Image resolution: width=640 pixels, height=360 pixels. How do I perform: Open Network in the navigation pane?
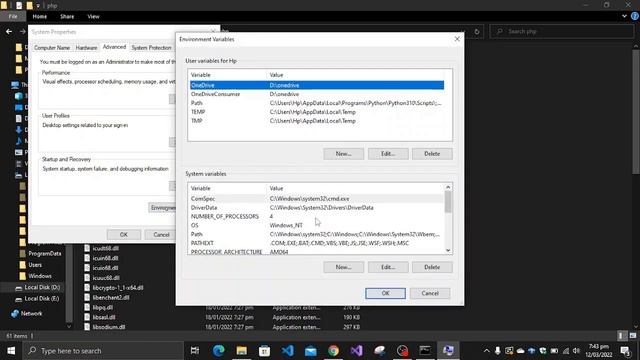pos(31,313)
